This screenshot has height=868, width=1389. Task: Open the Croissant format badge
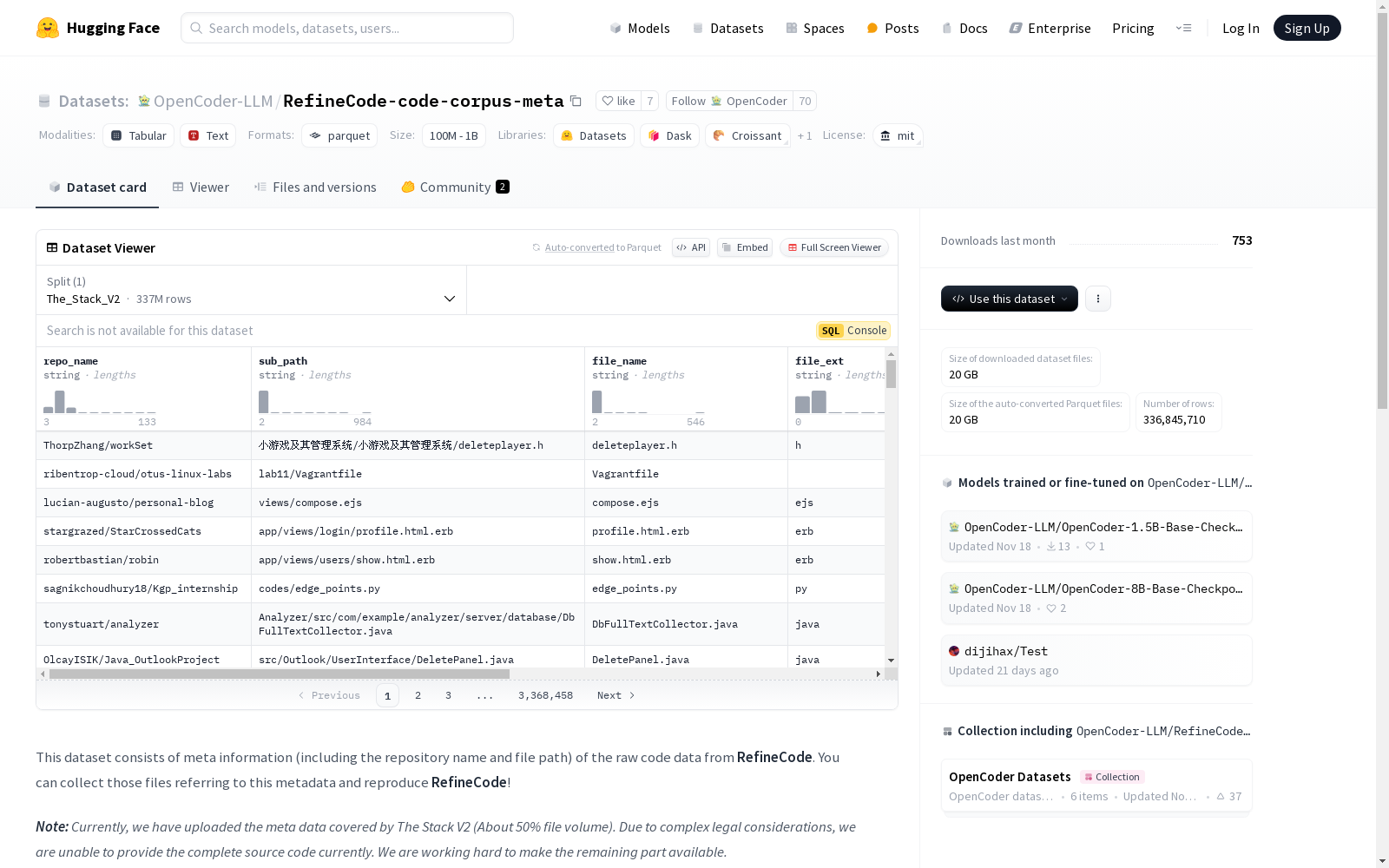[747, 135]
